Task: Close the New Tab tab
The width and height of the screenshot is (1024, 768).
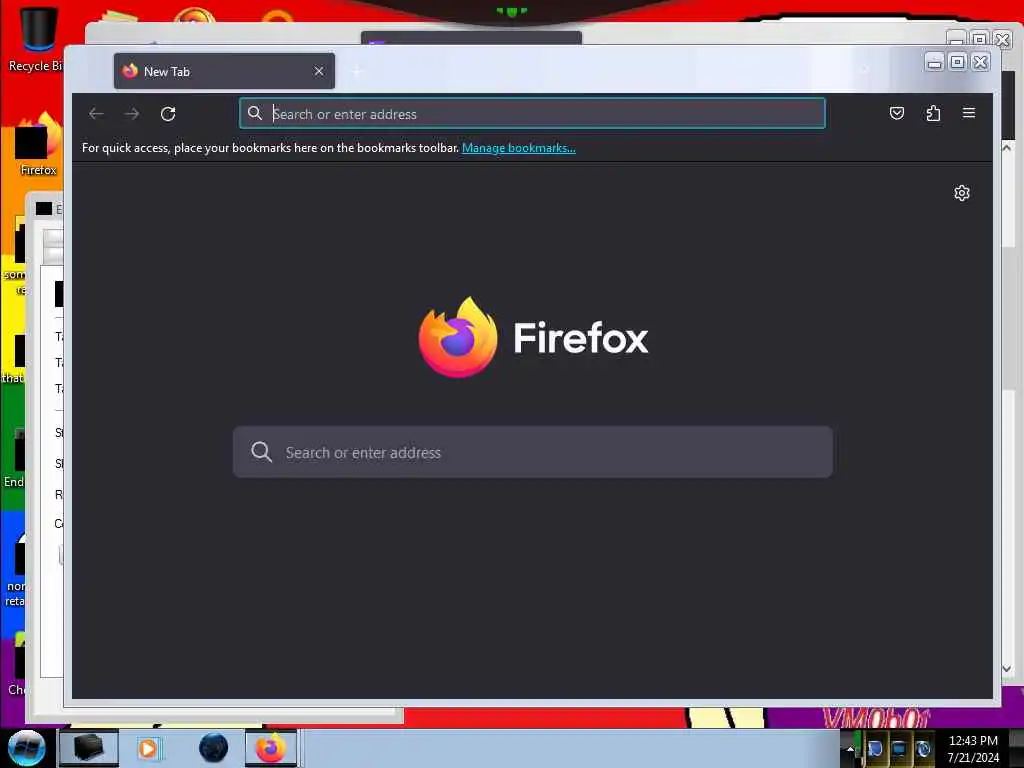Action: (319, 71)
